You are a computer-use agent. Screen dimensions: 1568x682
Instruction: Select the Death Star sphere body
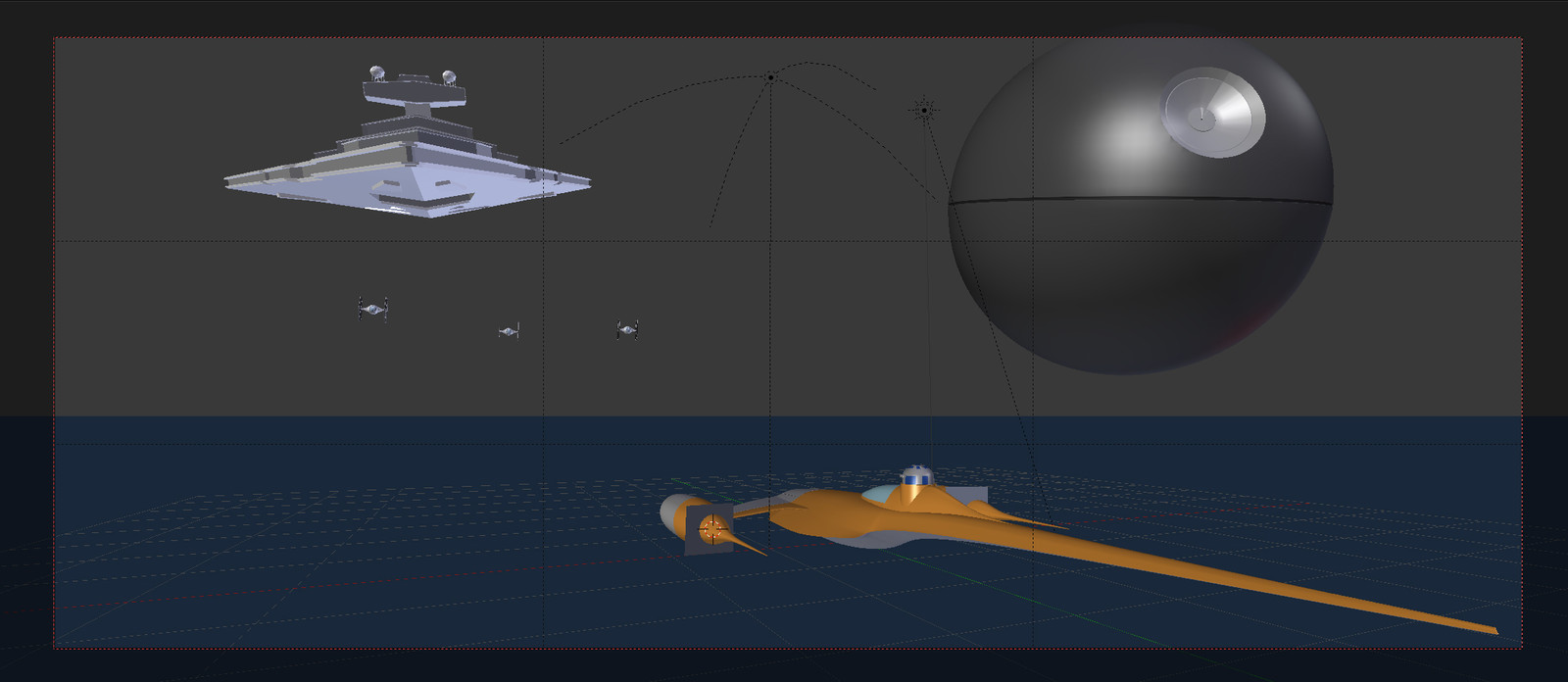[1140, 206]
